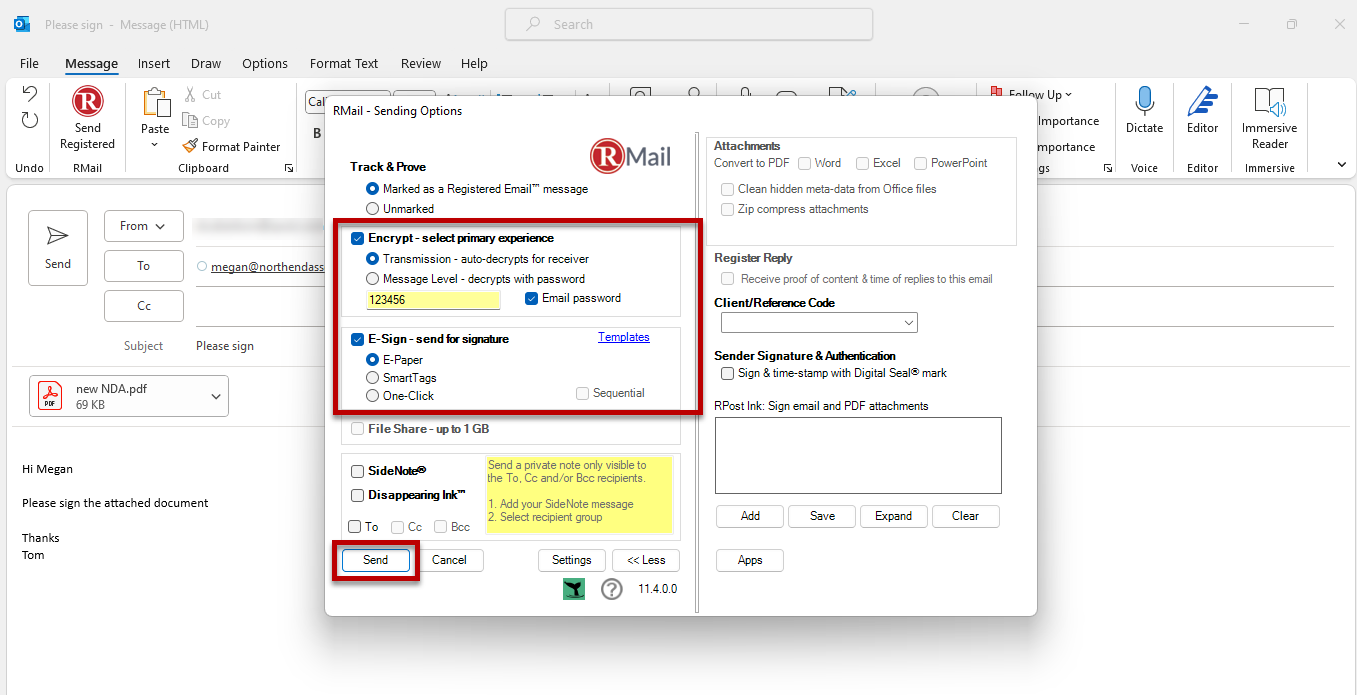Open the Format Text tab
The width and height of the screenshot is (1357, 695).
point(344,63)
